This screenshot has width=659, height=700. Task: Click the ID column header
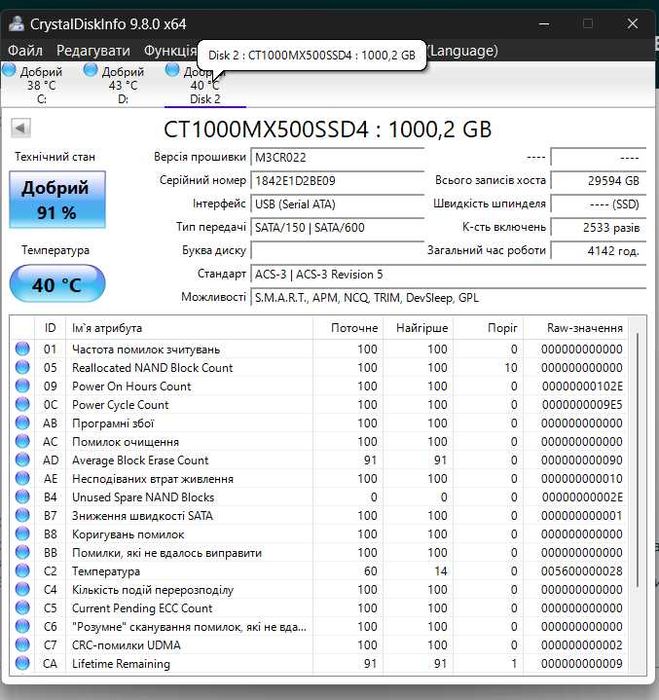50,328
